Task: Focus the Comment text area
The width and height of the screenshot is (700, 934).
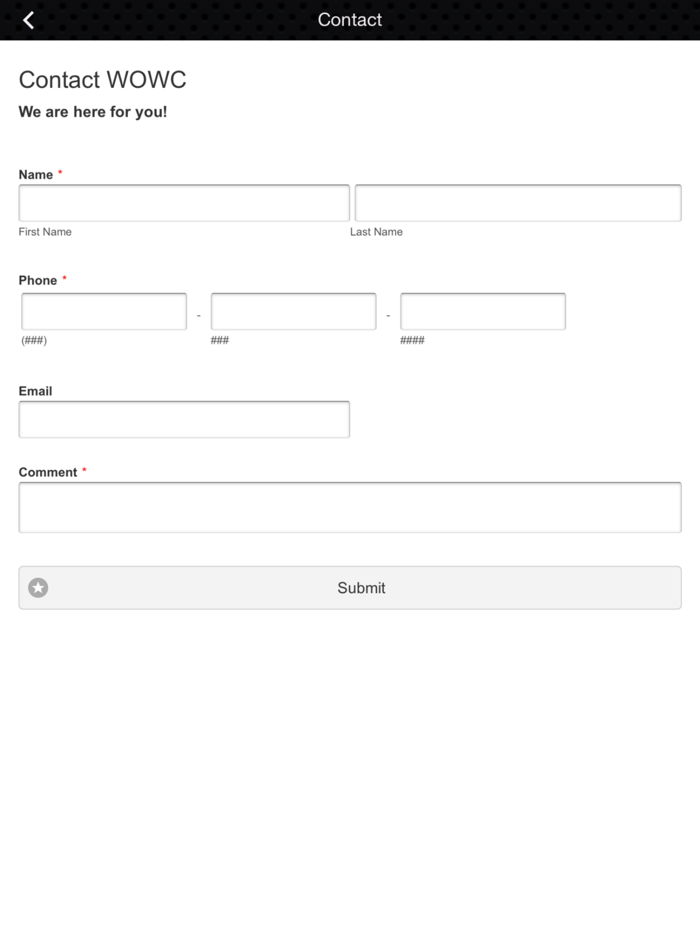Action: (x=350, y=508)
